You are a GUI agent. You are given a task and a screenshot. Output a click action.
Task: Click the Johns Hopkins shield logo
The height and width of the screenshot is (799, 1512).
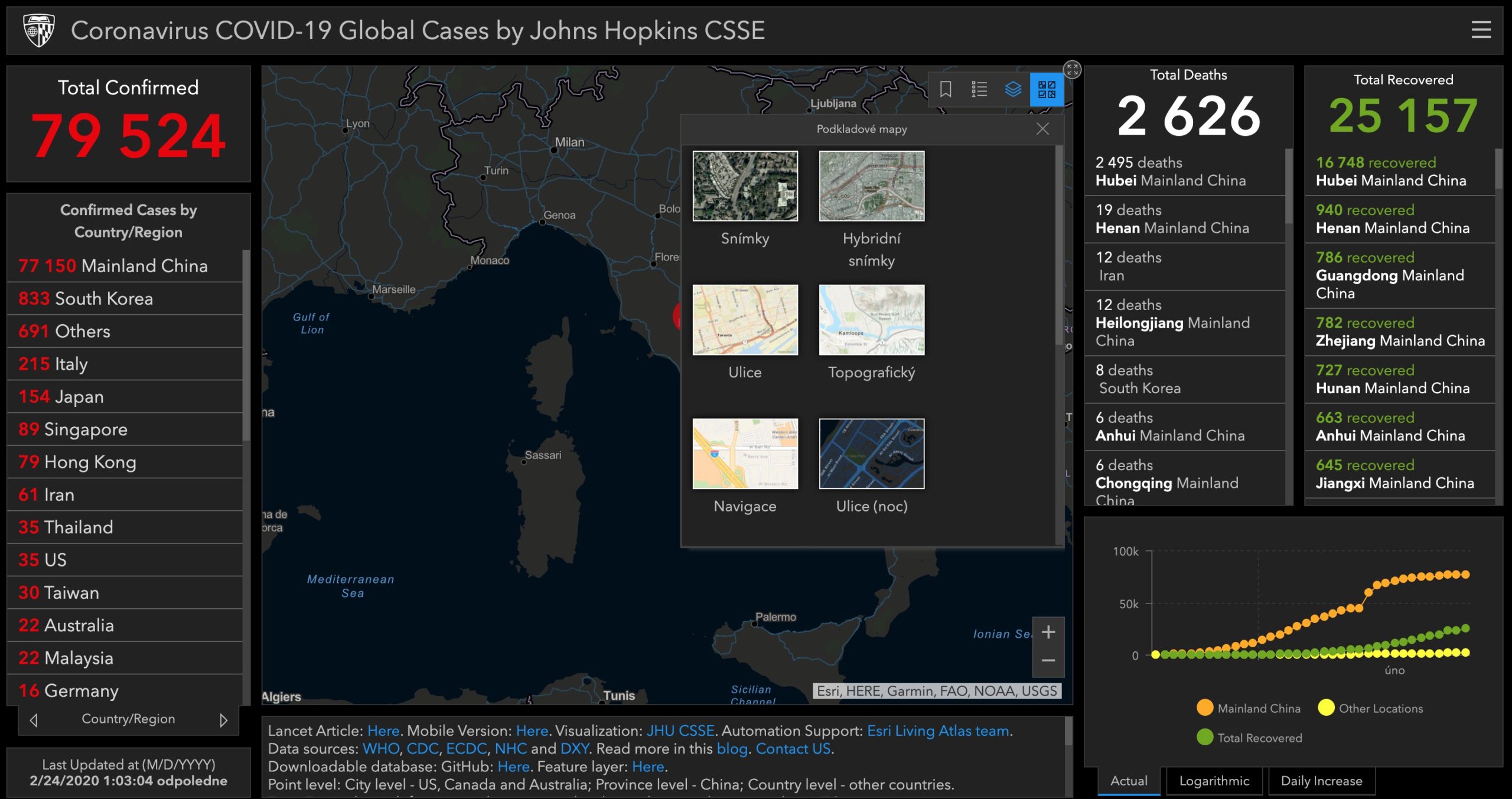point(39,30)
